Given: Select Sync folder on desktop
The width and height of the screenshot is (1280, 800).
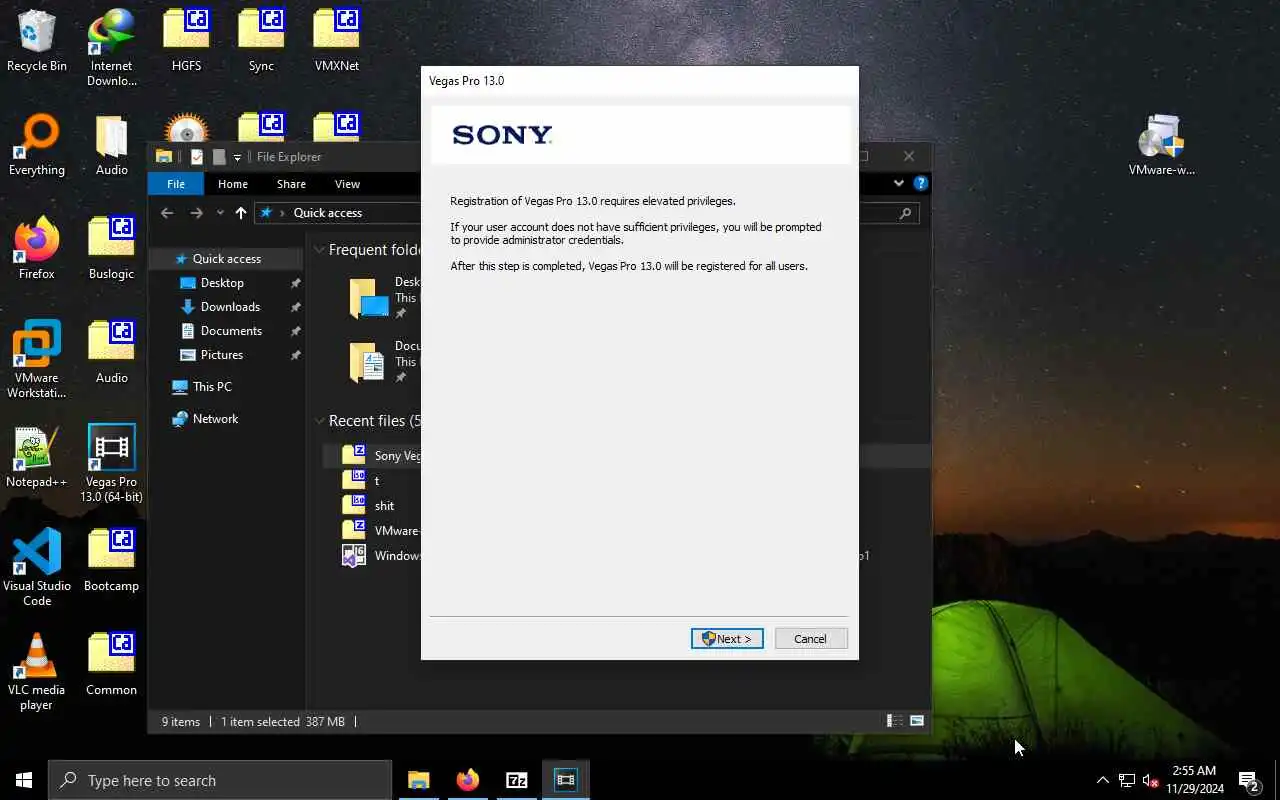Looking at the screenshot, I should (261, 41).
